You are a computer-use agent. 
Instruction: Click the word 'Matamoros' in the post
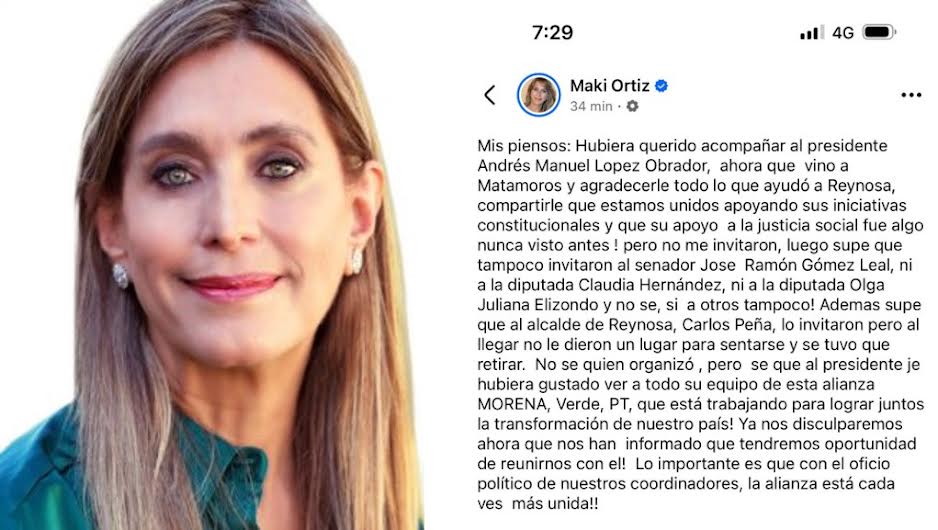(x=519, y=185)
